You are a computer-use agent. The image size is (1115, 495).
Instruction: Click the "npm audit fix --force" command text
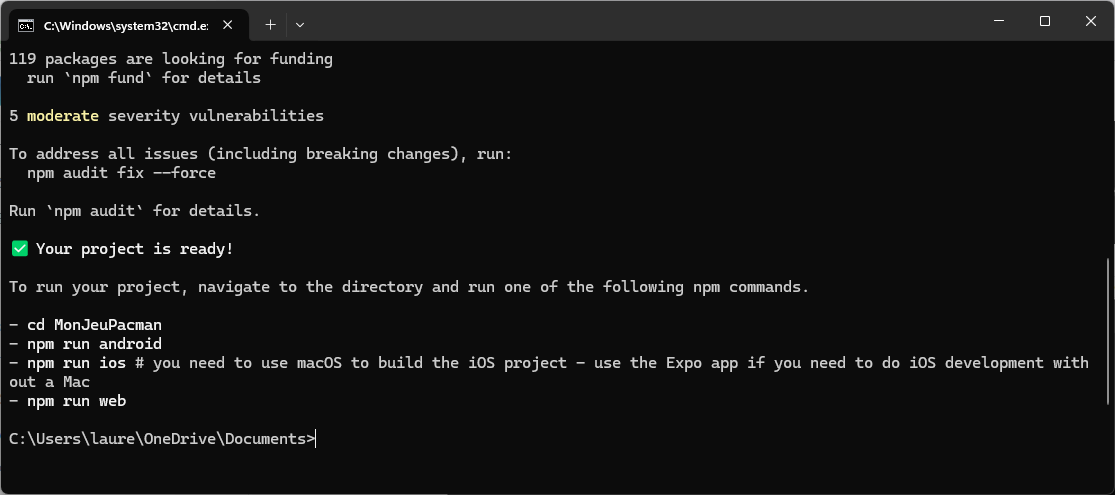[122, 173]
